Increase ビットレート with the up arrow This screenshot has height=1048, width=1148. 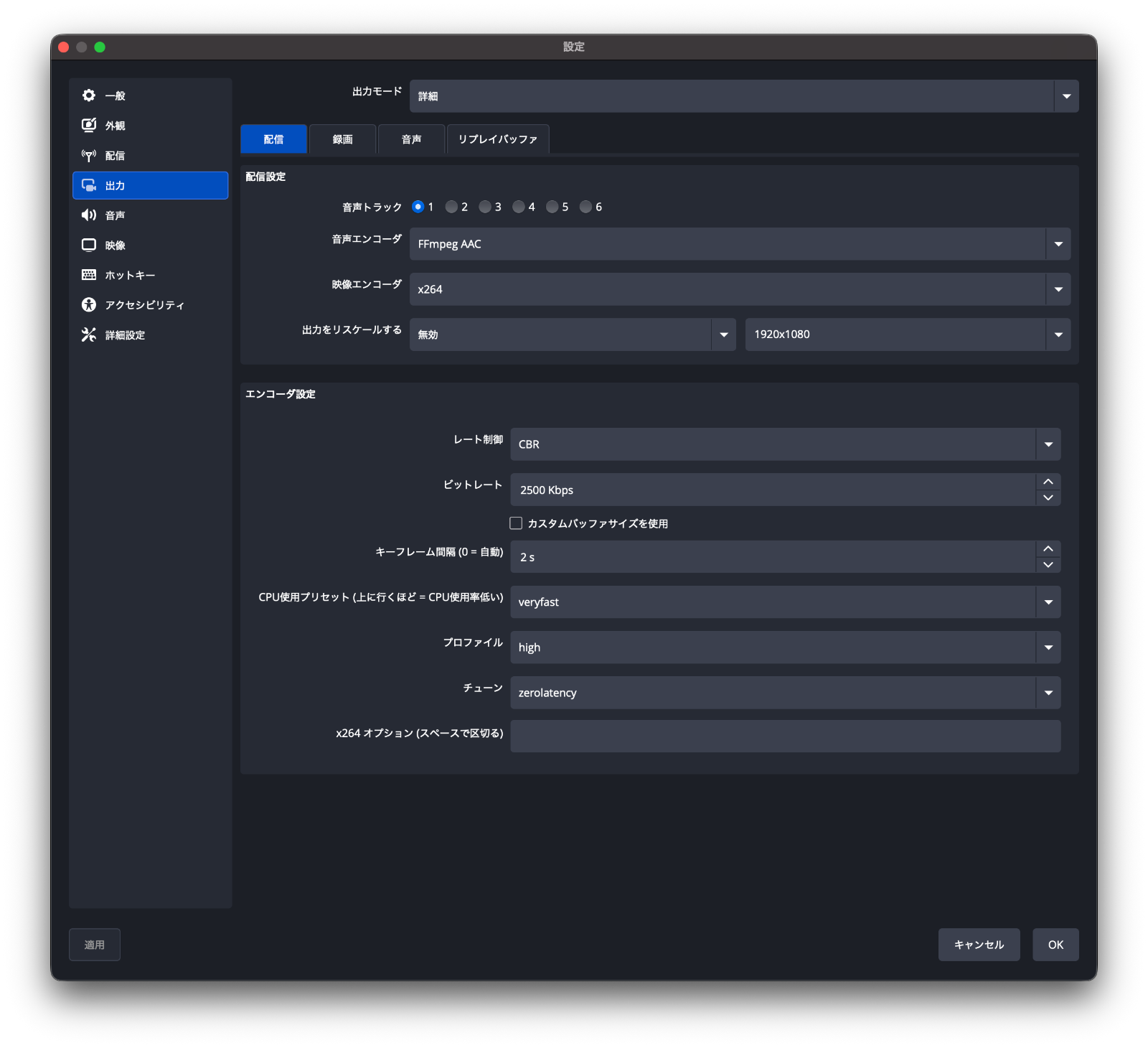[x=1048, y=482]
